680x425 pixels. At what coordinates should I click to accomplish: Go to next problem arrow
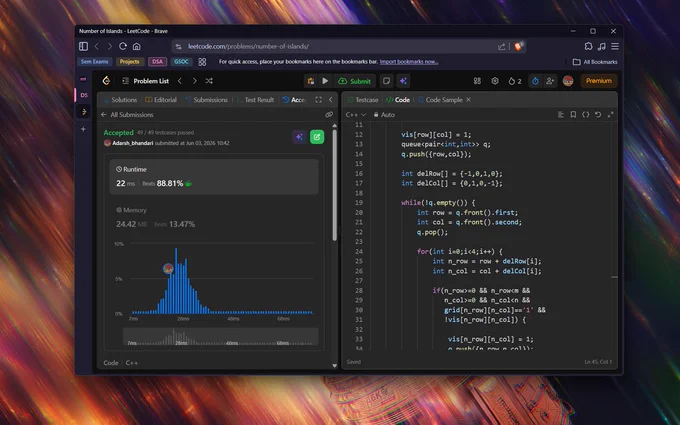pos(194,81)
